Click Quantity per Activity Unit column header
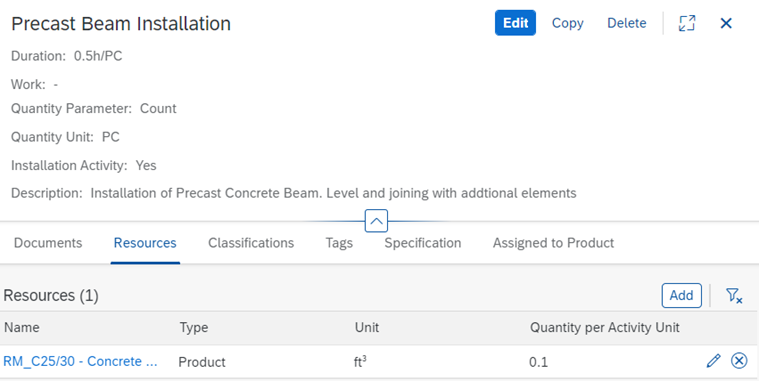The image size is (759, 381). (605, 328)
